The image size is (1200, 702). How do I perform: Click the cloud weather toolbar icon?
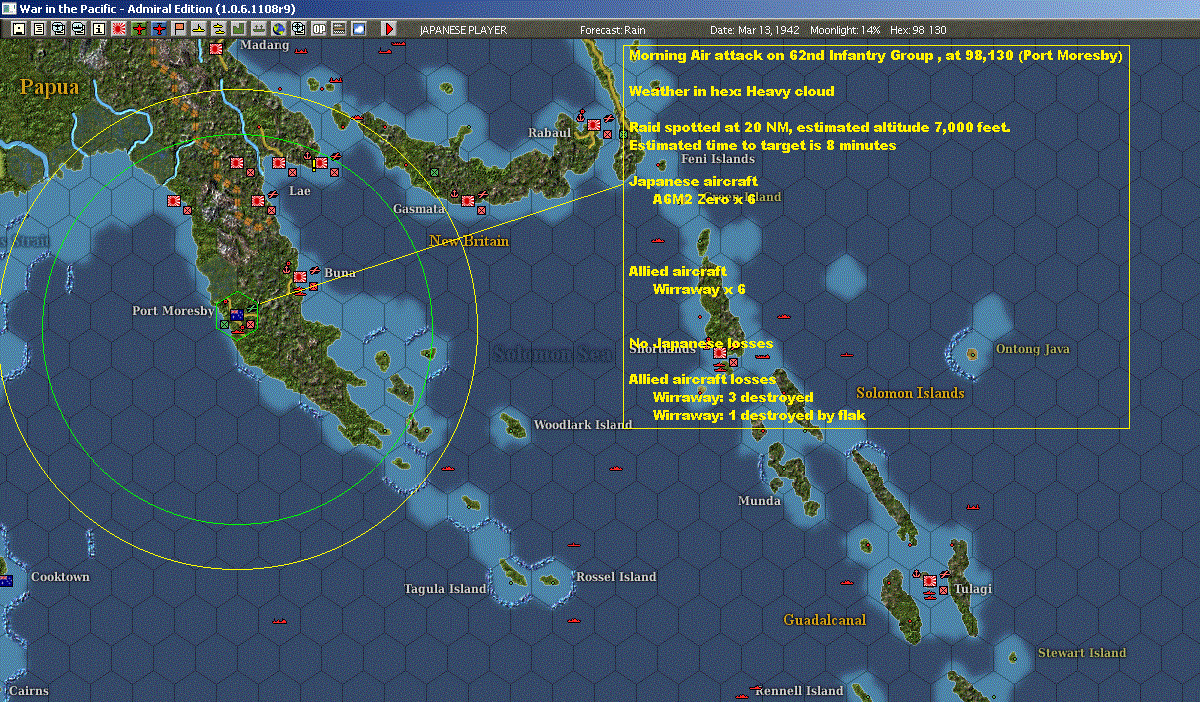point(358,29)
